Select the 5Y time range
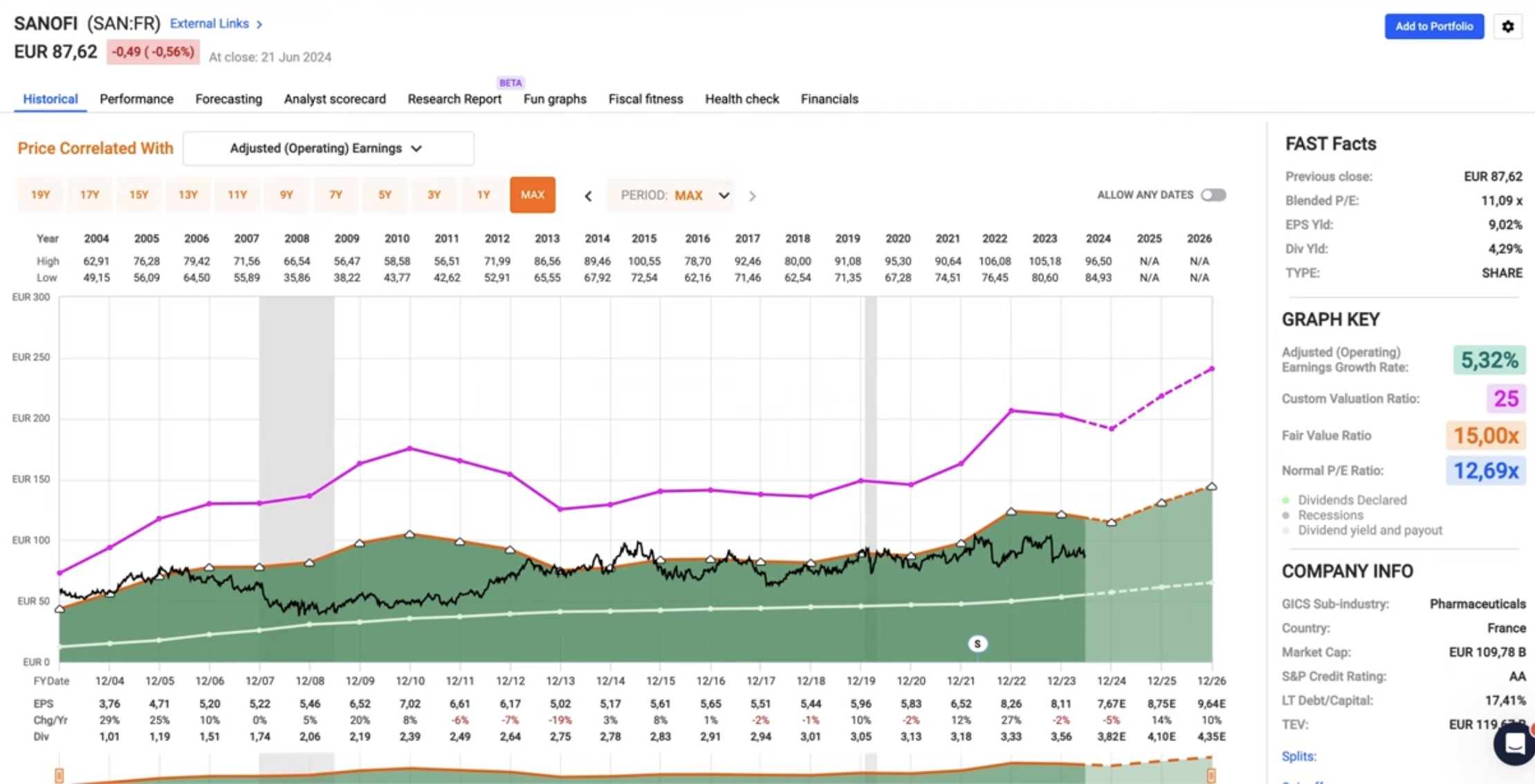1535x784 pixels. pos(385,195)
